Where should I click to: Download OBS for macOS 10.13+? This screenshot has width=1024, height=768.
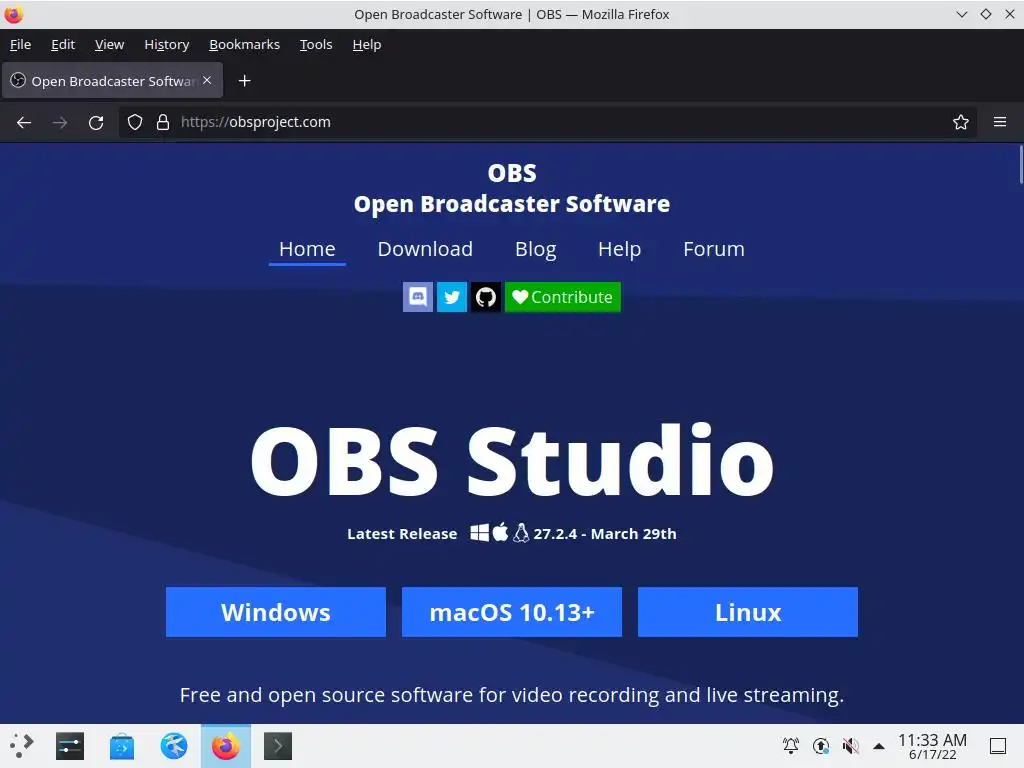(x=512, y=612)
